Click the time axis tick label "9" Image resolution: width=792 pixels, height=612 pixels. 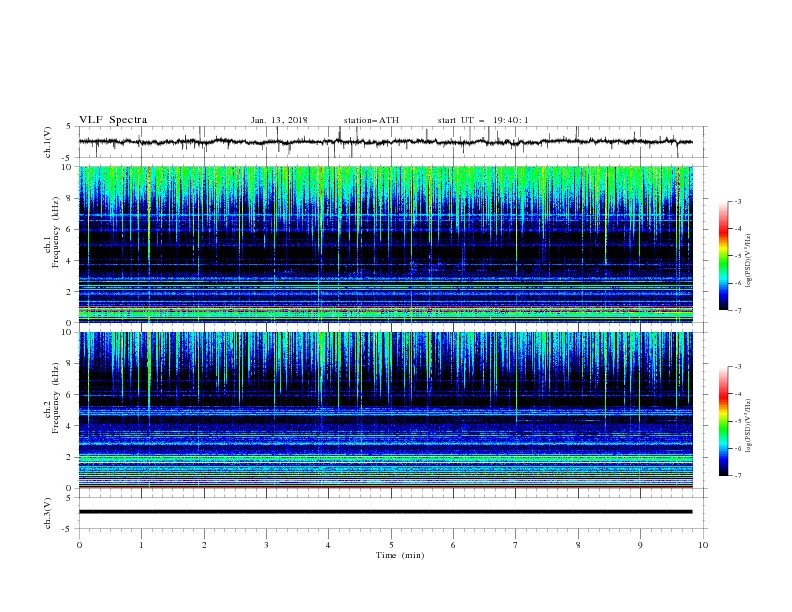pos(640,545)
